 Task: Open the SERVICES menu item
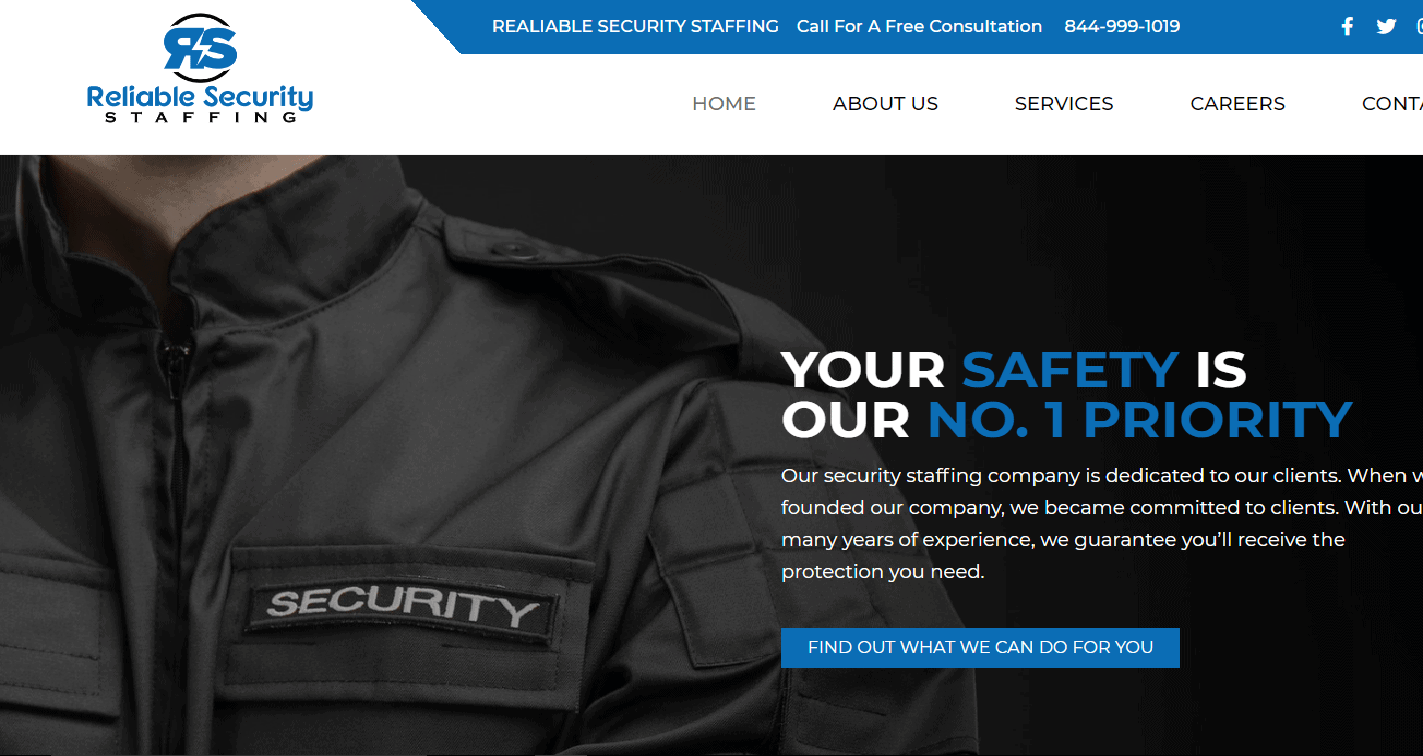[1064, 104]
